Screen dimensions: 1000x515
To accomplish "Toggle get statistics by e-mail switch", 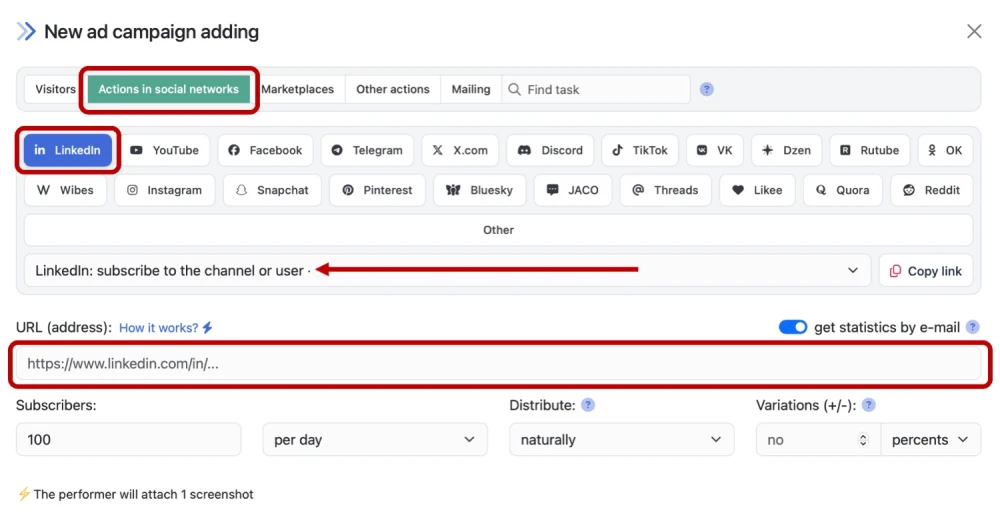I will [793, 327].
